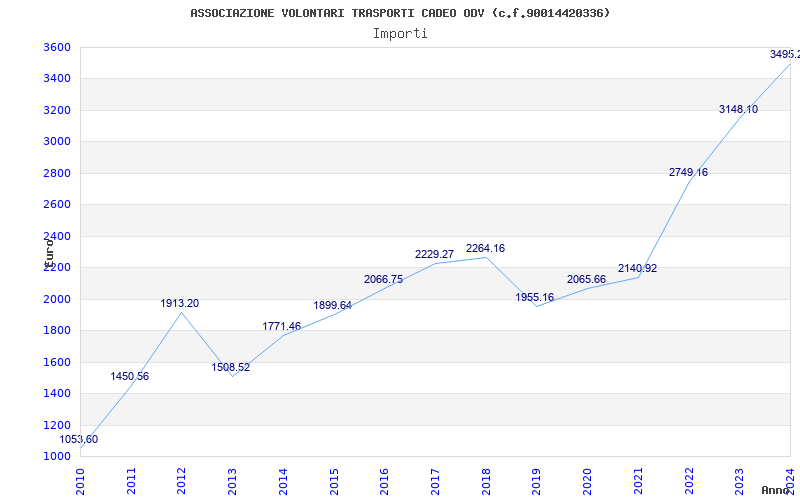Select the 2229.27 data label
The image size is (800, 500).
click(x=434, y=254)
